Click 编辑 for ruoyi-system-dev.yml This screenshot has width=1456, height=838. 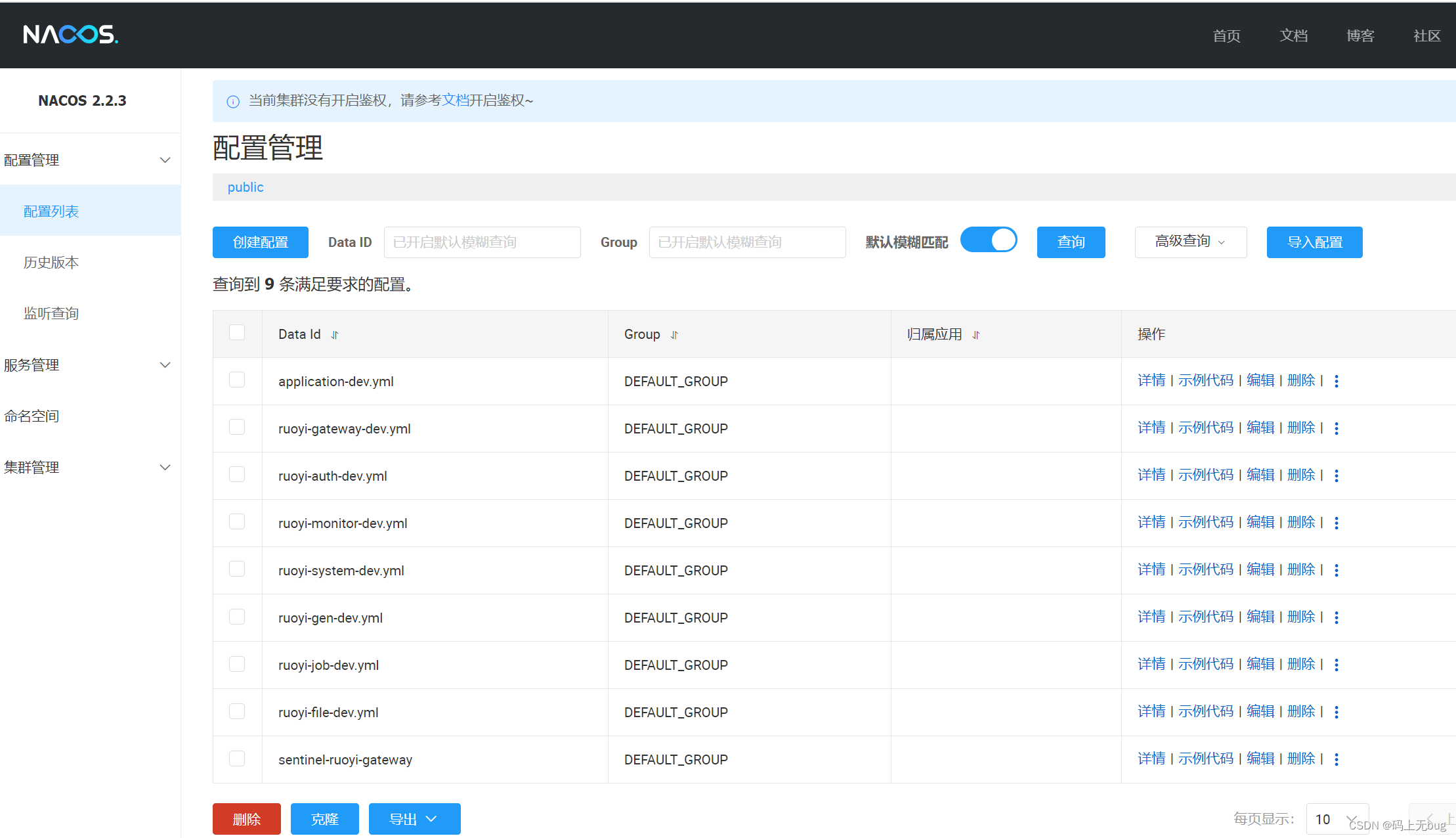(1260, 569)
